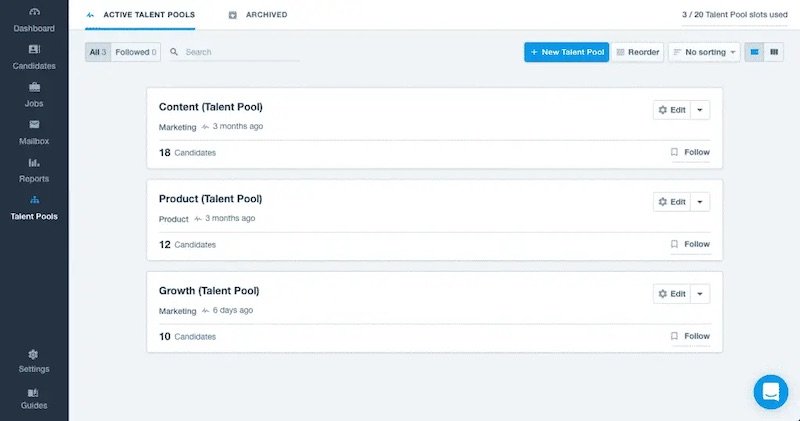Open the chat support bubble
This screenshot has height=421, width=800.
771,392
